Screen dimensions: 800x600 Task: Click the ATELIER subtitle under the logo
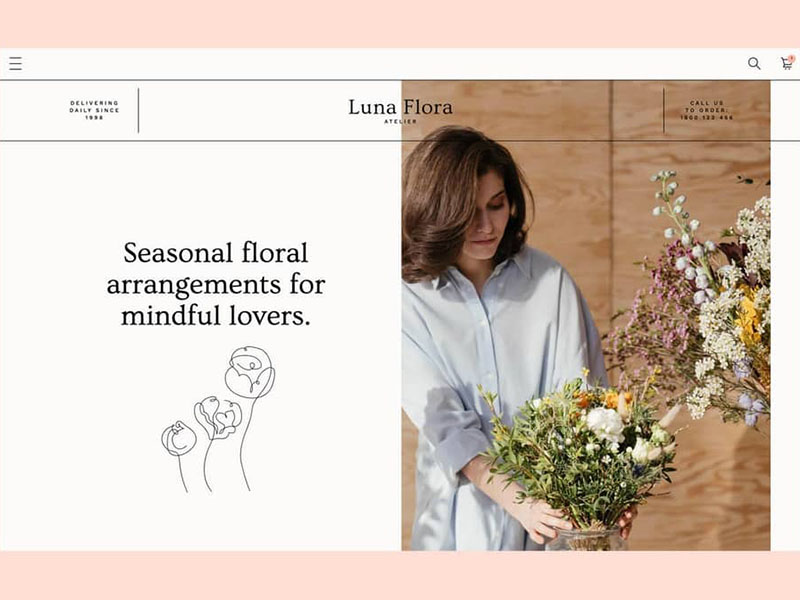pyautogui.click(x=401, y=121)
